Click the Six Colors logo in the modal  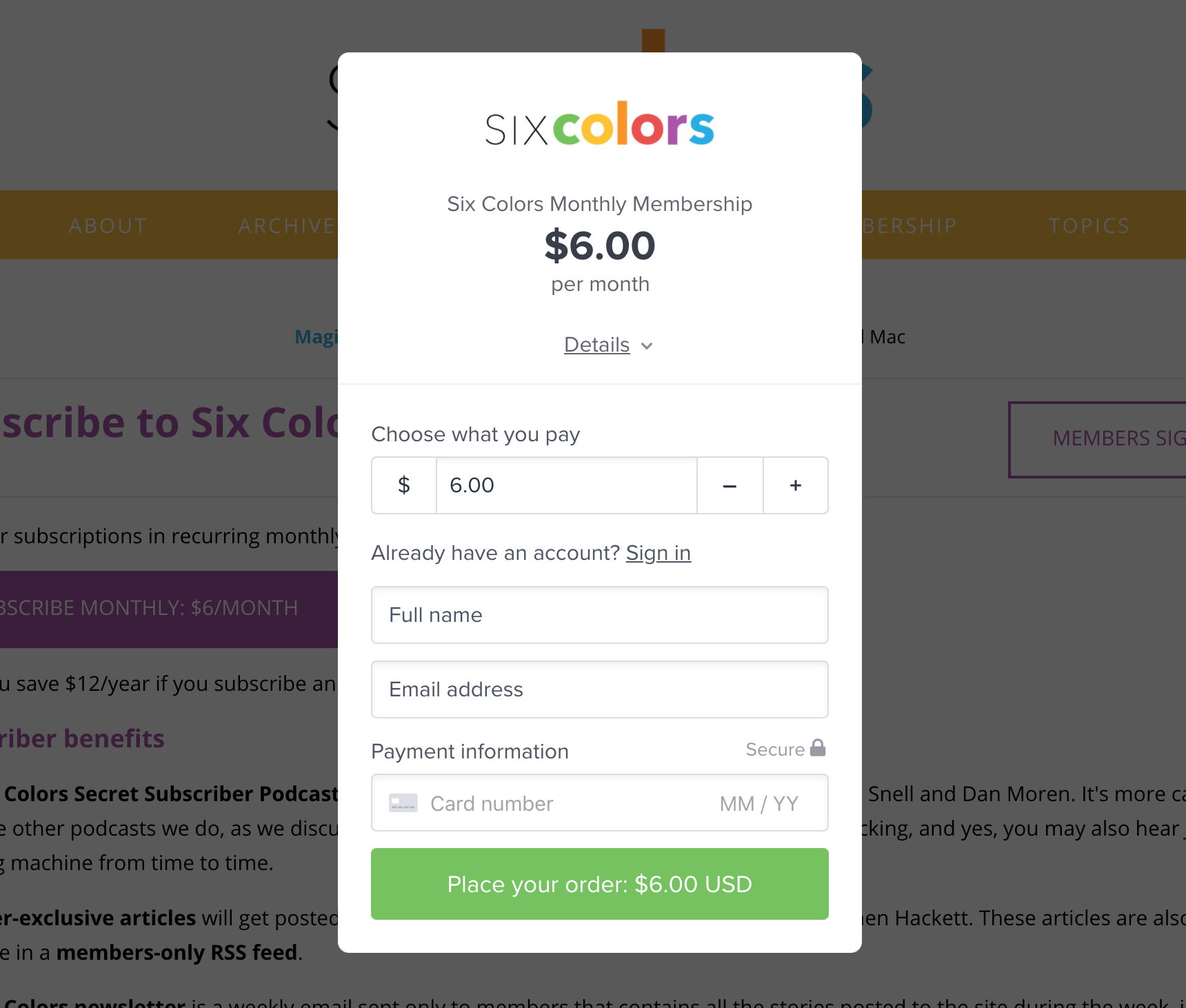[599, 125]
